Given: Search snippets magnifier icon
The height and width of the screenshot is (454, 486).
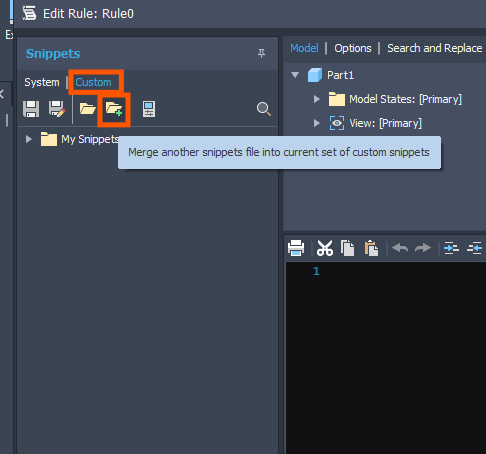Looking at the screenshot, I should 264,109.
